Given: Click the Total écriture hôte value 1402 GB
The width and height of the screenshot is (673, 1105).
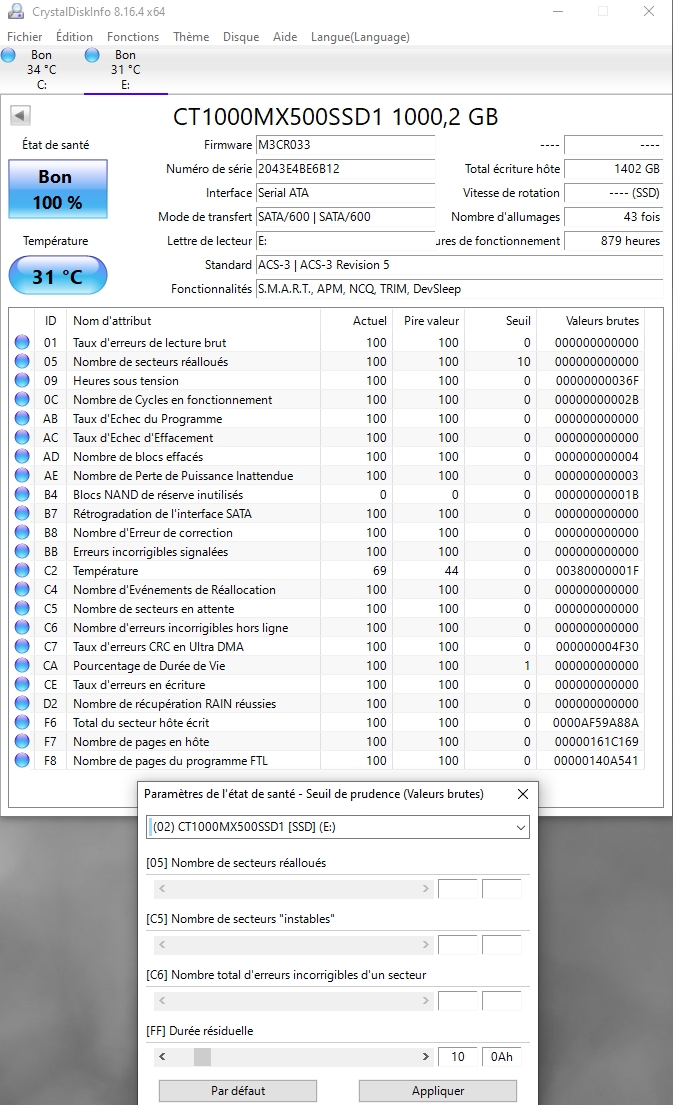Looking at the screenshot, I should (614, 168).
